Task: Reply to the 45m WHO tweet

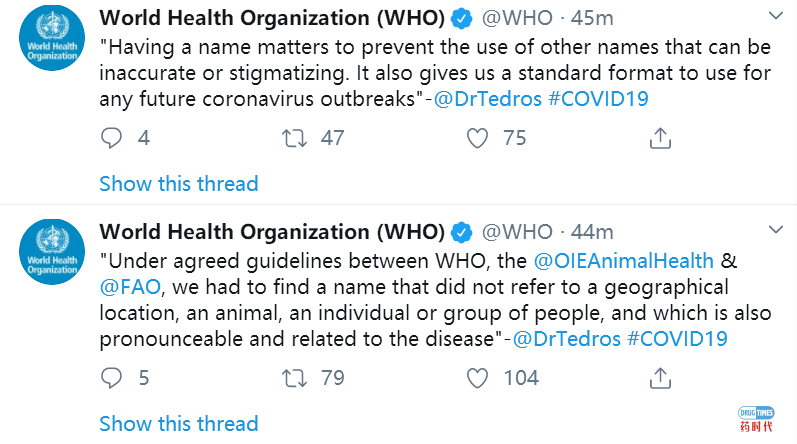Action: click(x=111, y=138)
